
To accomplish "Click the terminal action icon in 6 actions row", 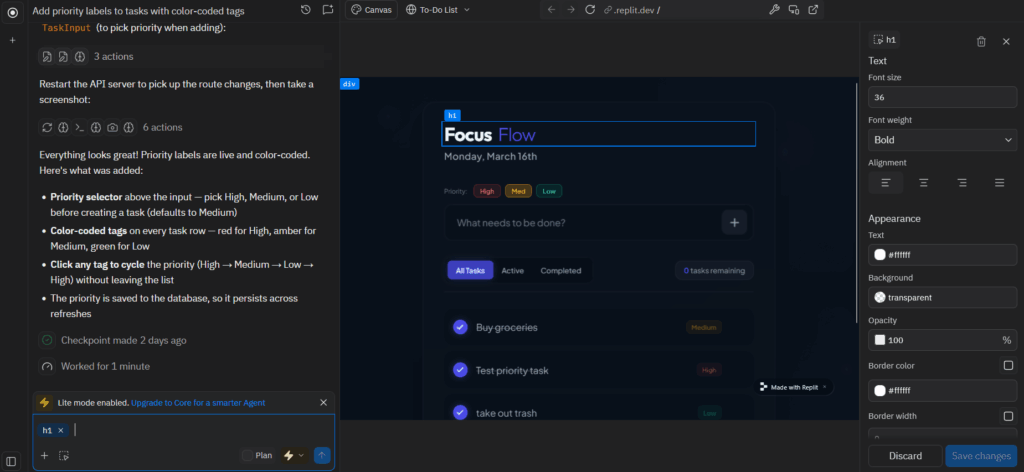I will (x=79, y=127).
